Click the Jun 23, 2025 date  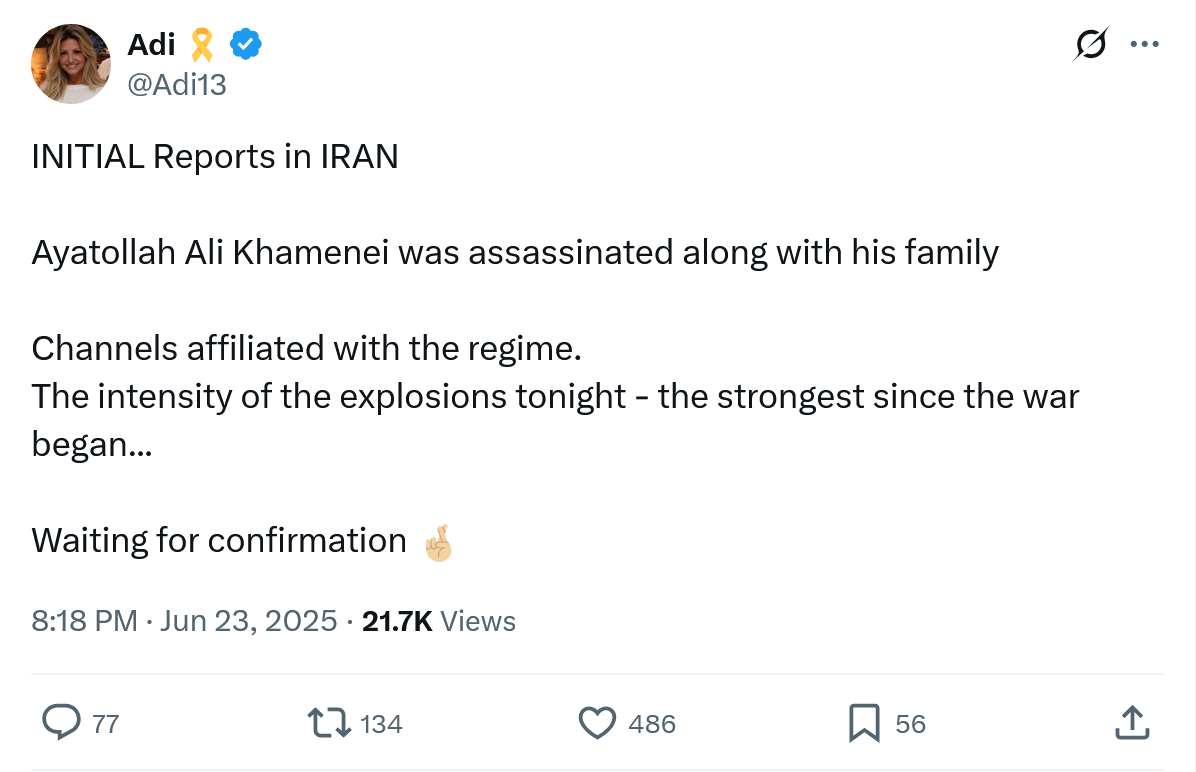[248, 621]
